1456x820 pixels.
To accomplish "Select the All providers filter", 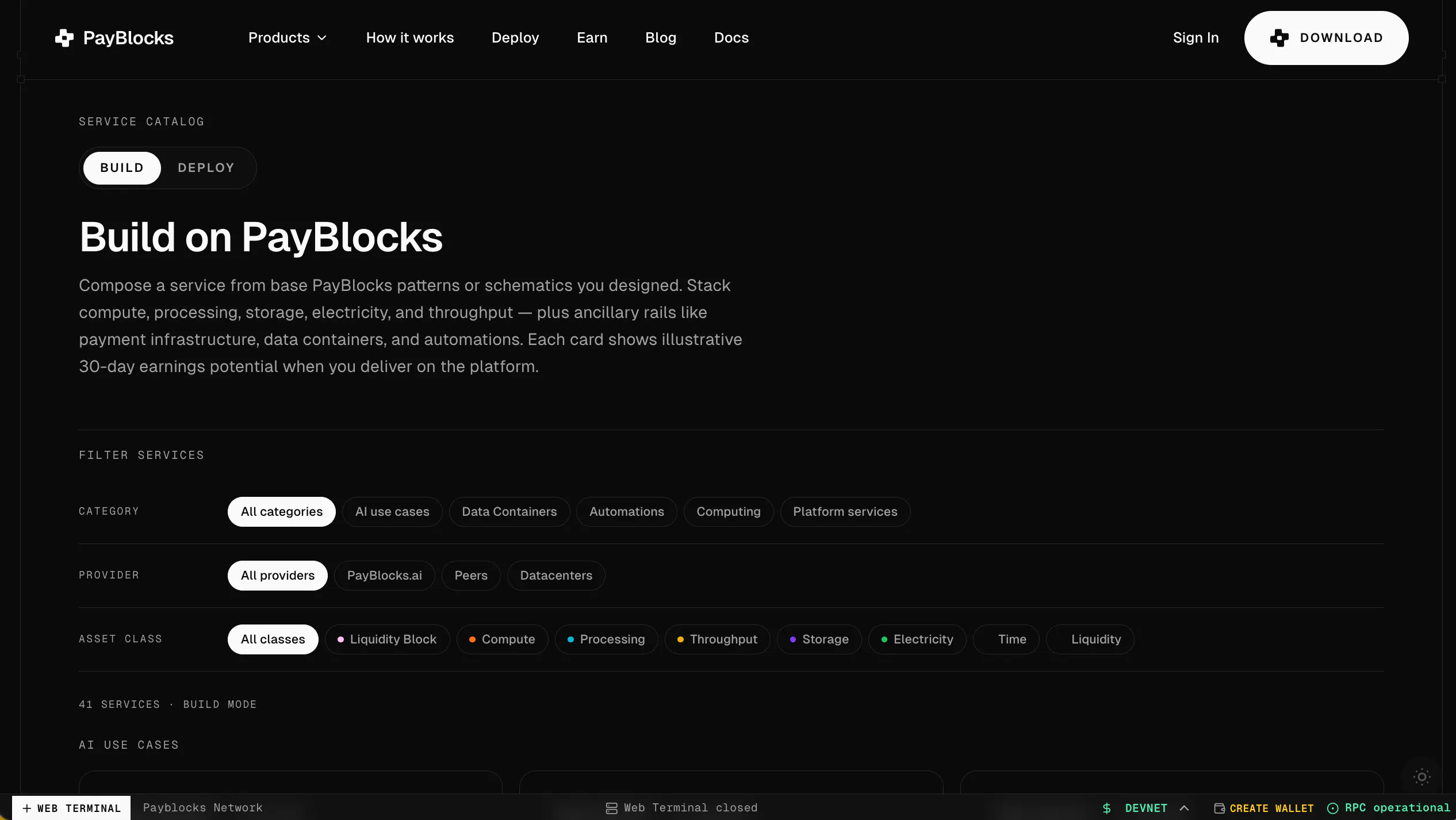I will pos(278,576).
